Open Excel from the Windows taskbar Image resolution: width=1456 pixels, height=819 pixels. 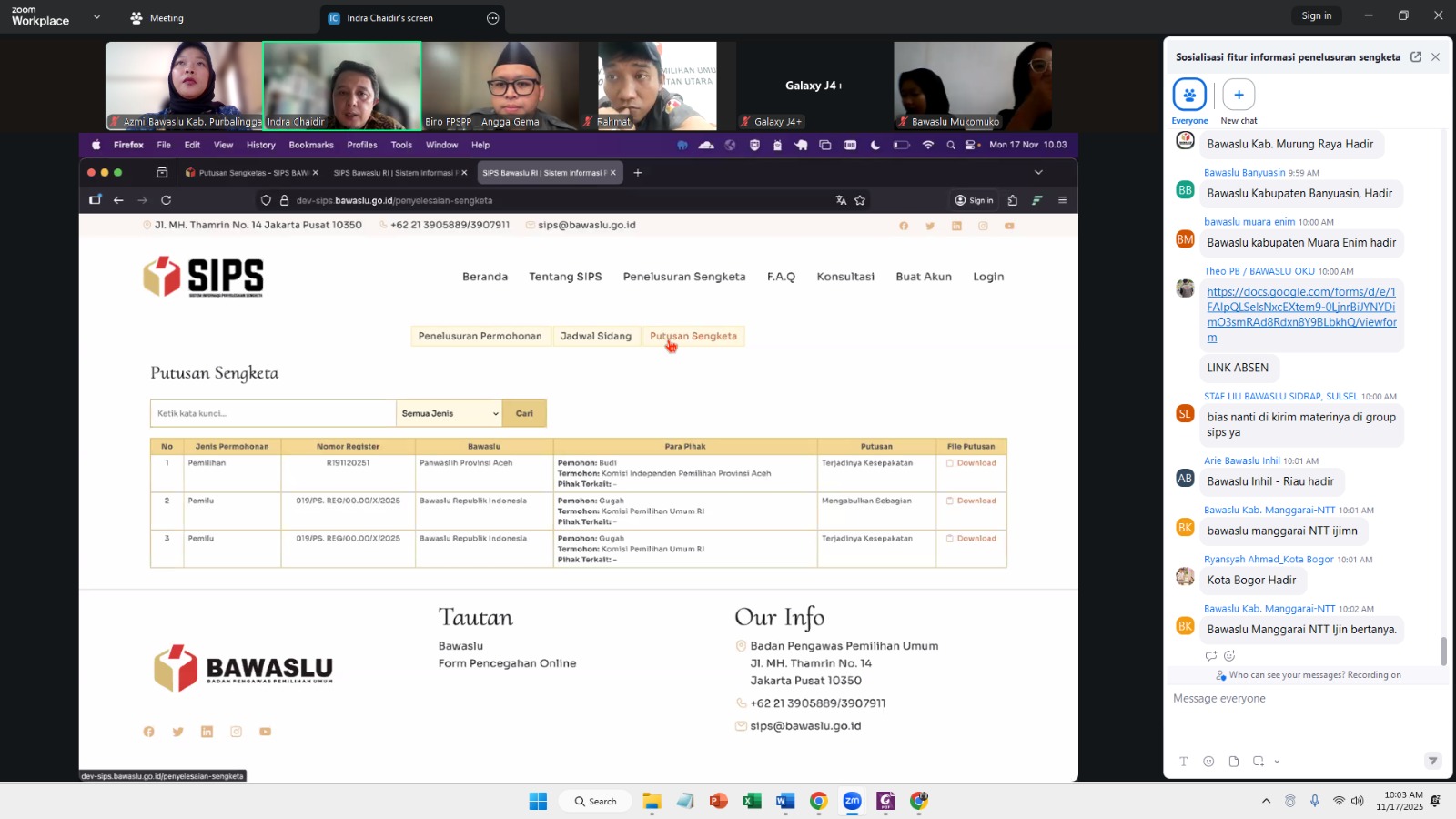[x=752, y=801]
